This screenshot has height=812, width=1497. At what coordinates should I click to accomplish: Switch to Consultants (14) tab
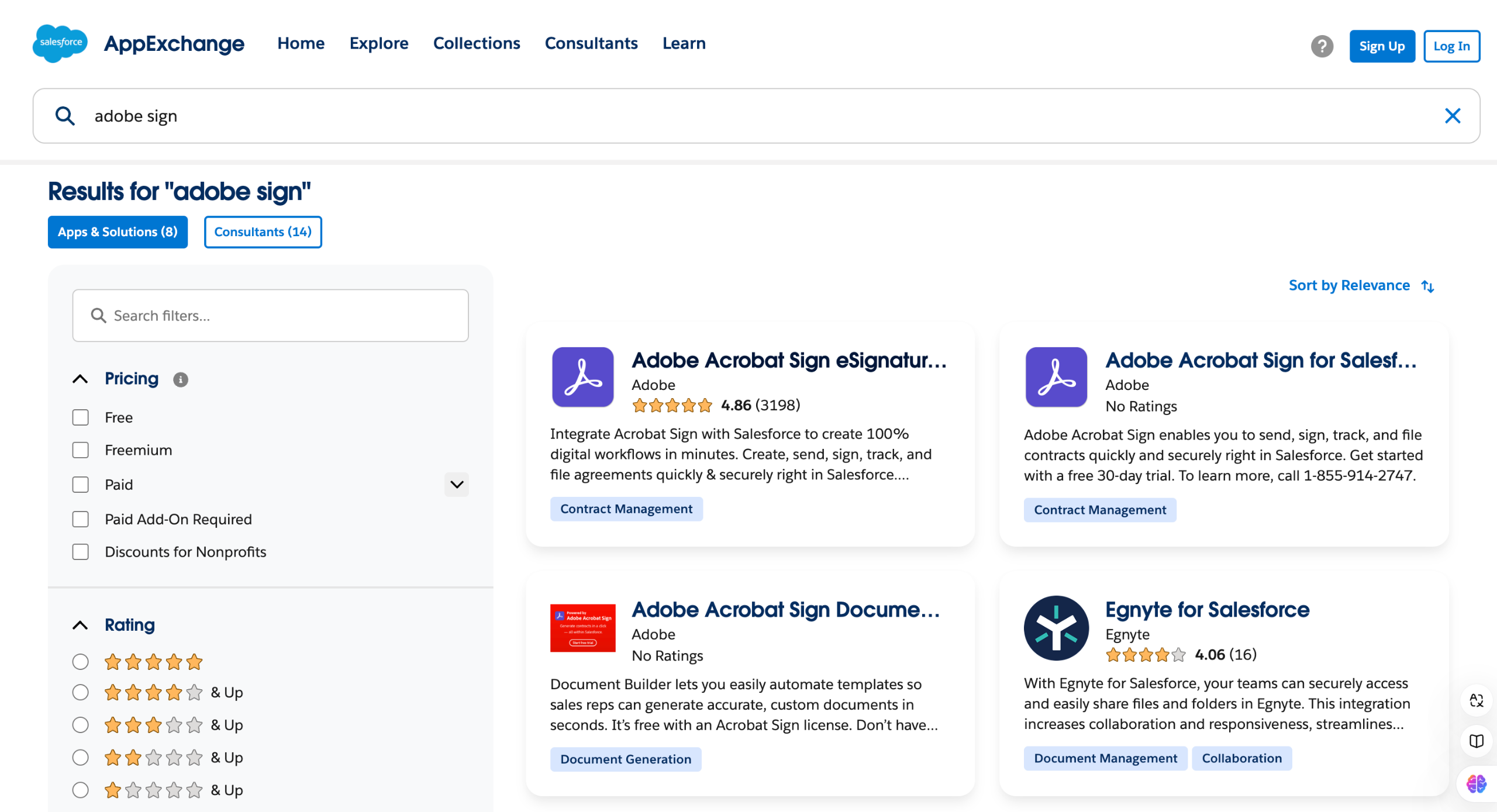(263, 232)
